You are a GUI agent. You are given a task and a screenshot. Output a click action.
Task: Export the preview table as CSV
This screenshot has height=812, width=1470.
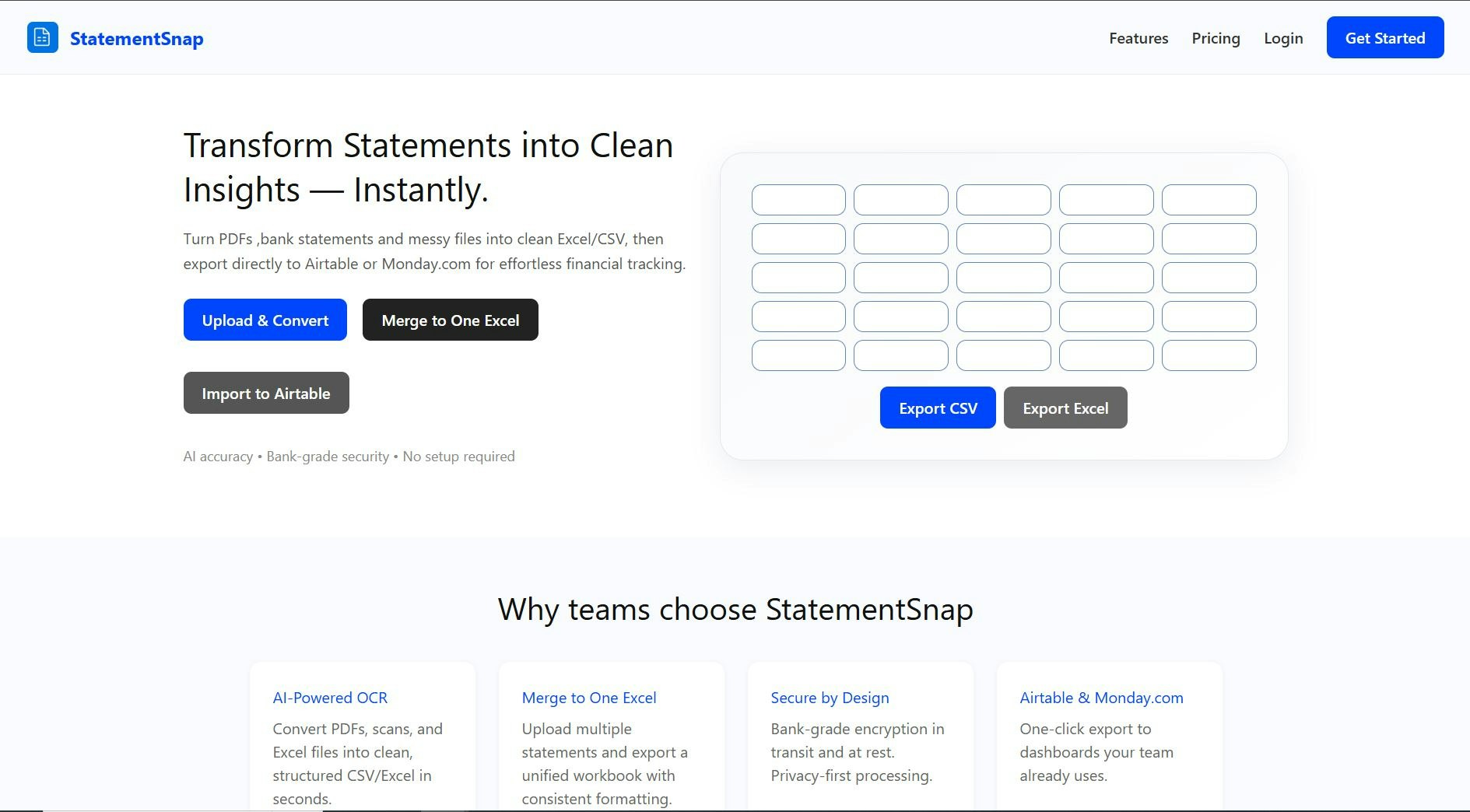938,408
